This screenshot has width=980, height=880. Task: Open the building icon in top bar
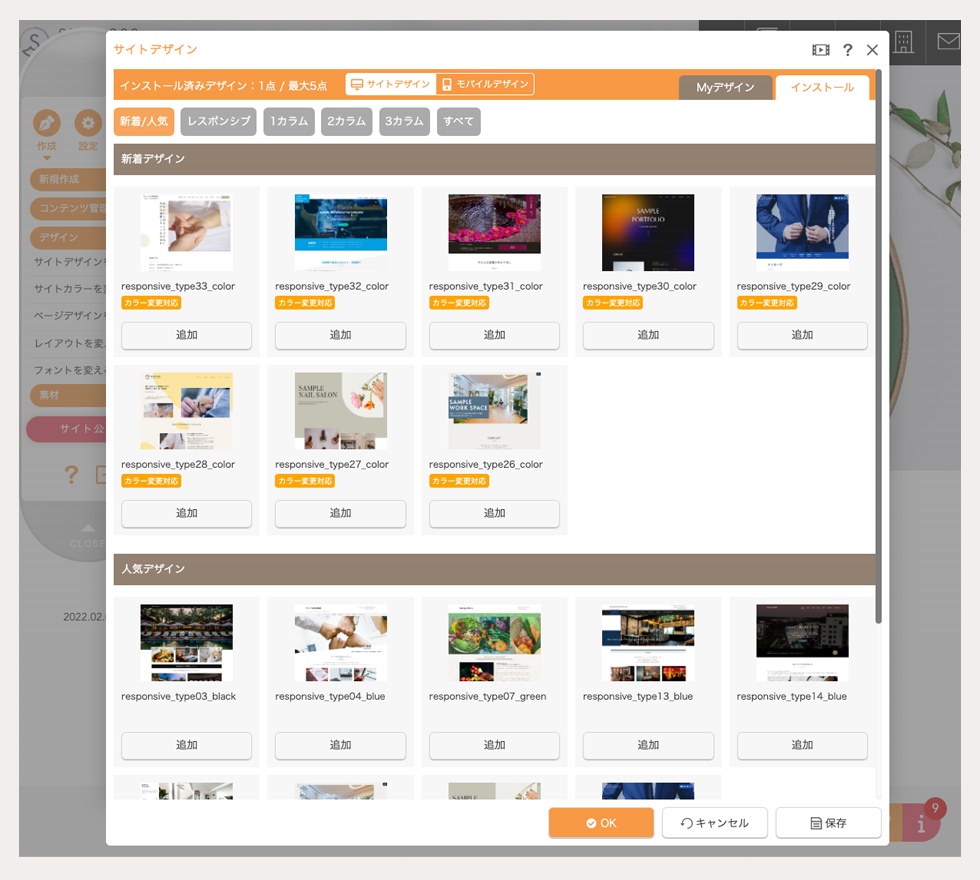[x=903, y=42]
